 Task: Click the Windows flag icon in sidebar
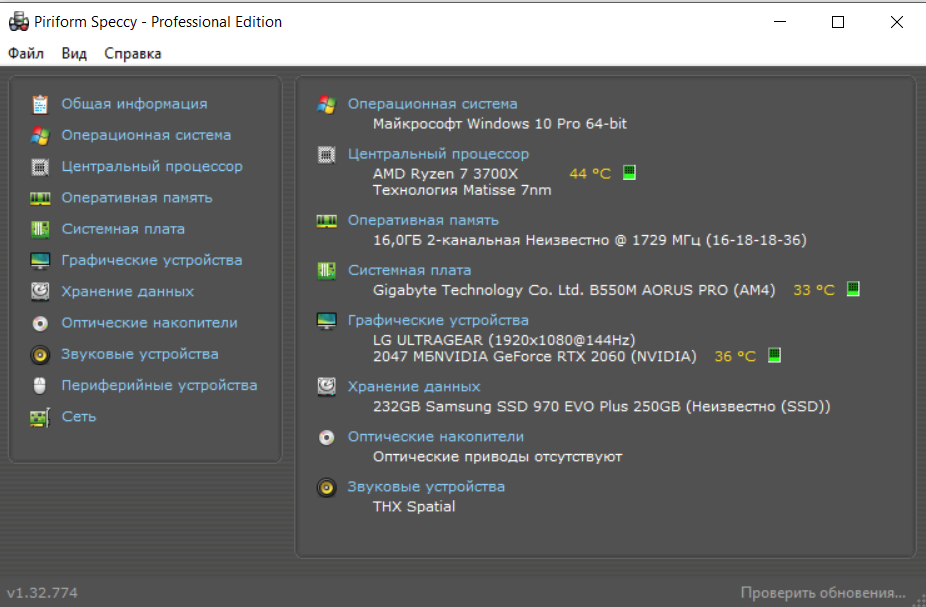[40, 135]
